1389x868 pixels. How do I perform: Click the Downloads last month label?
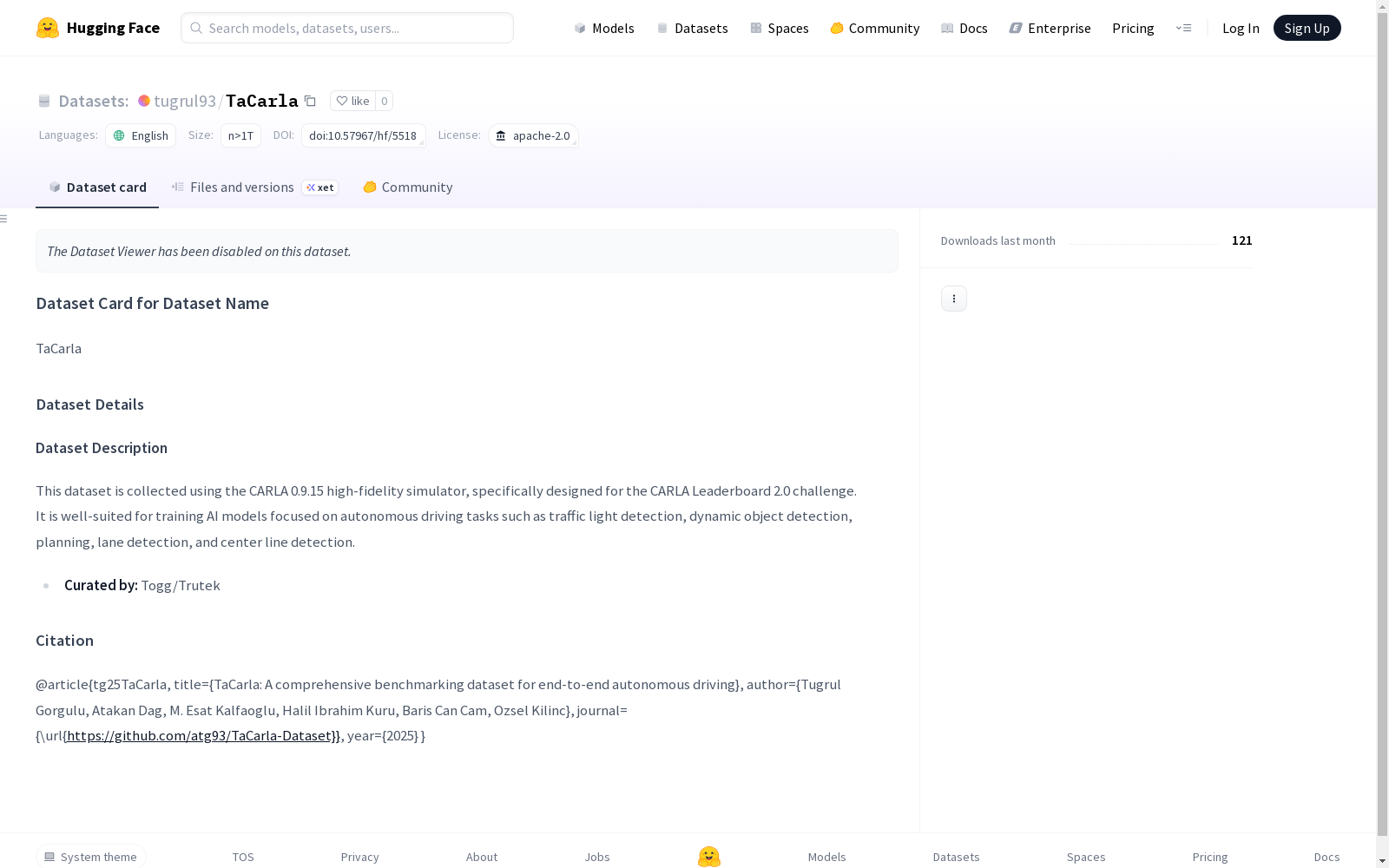pos(998,240)
